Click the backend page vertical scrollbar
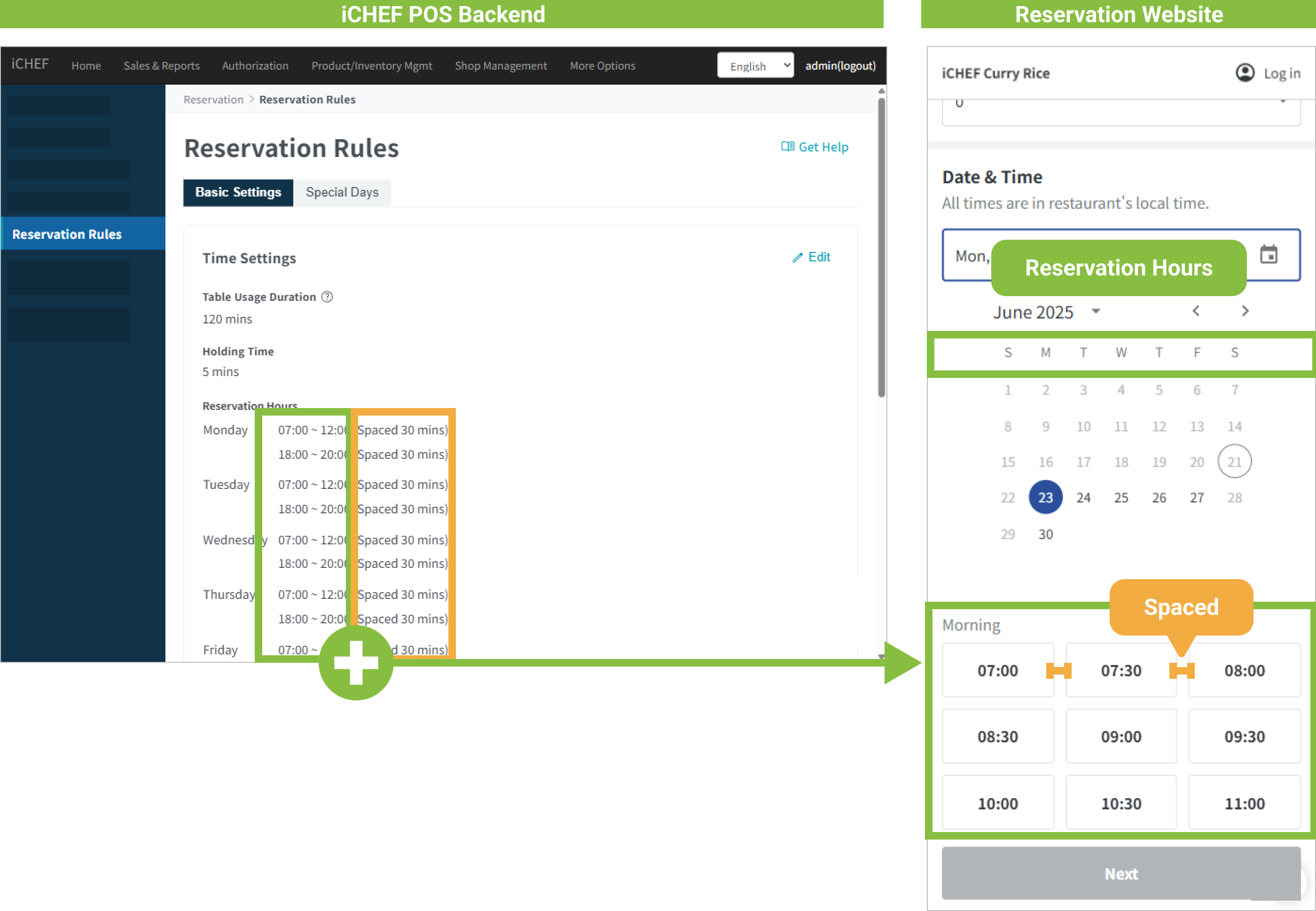The image size is (1316, 911). (x=881, y=245)
